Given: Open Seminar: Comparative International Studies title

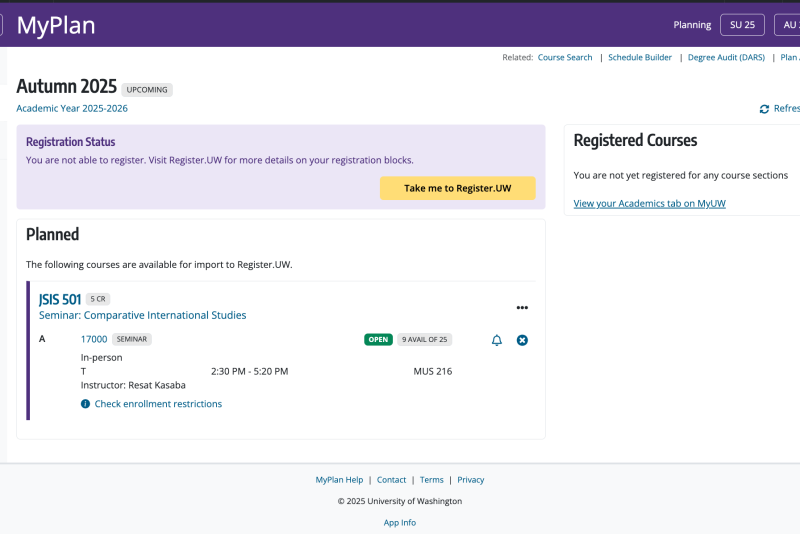Looking at the screenshot, I should tap(142, 315).
